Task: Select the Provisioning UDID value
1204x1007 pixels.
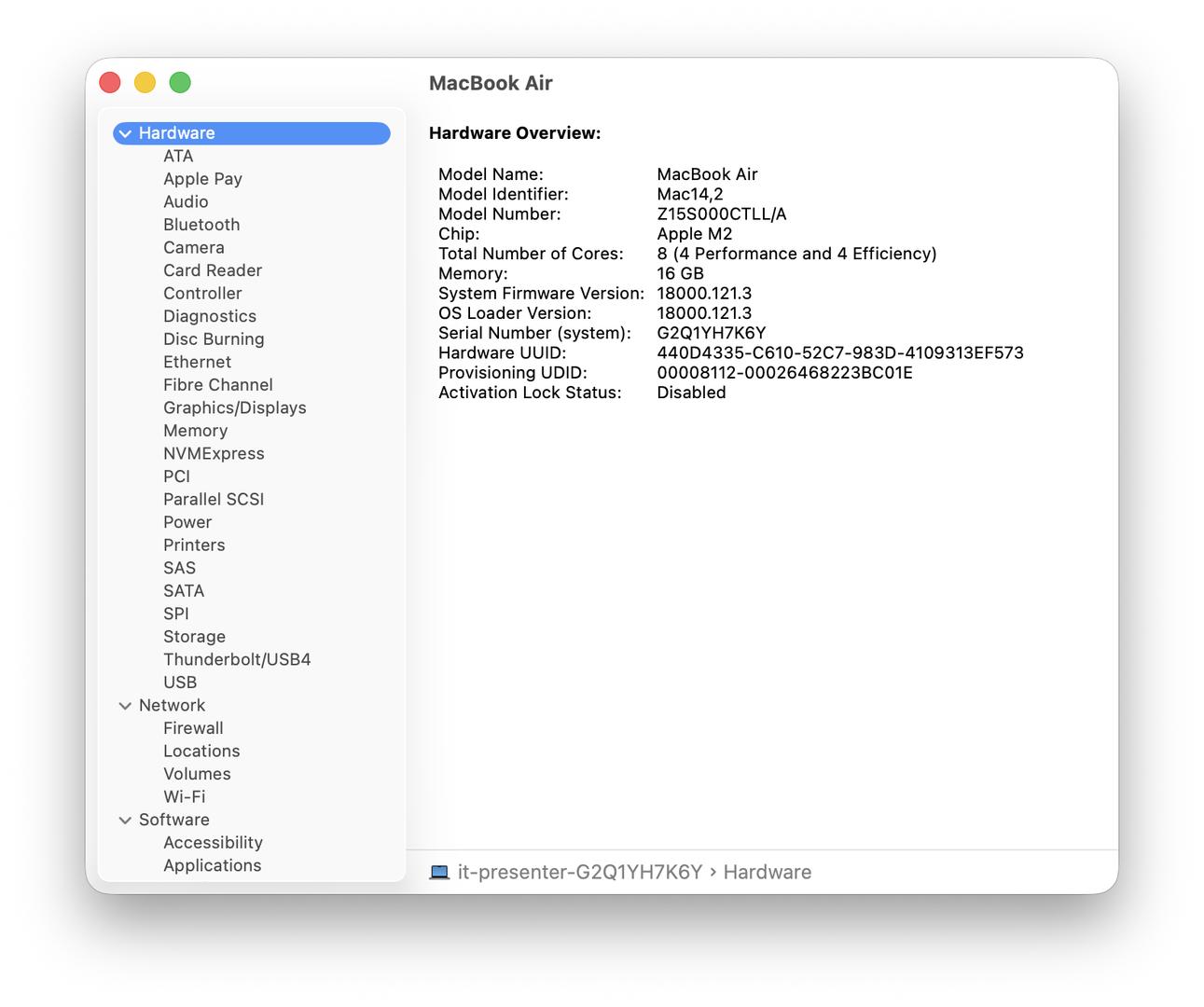Action: [784, 372]
